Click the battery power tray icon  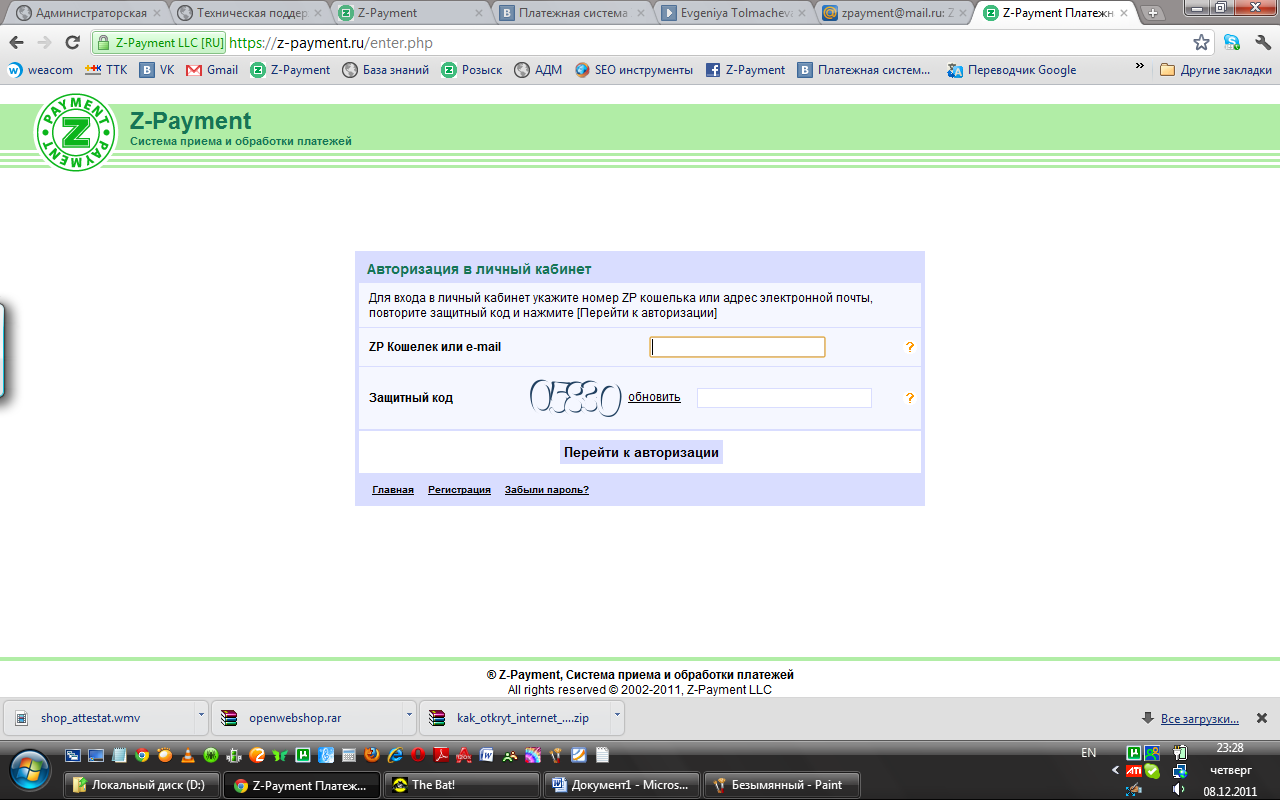1180,752
